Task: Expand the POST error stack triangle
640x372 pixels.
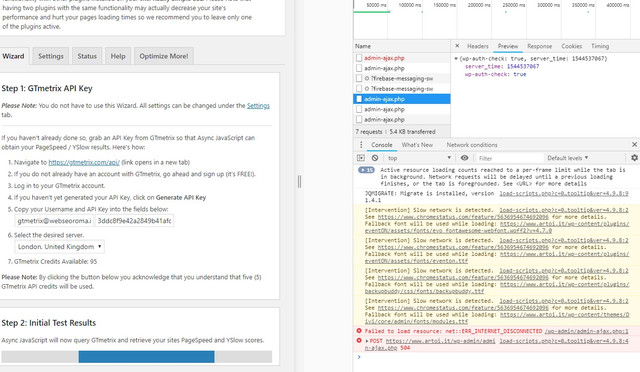Action: pos(367,341)
